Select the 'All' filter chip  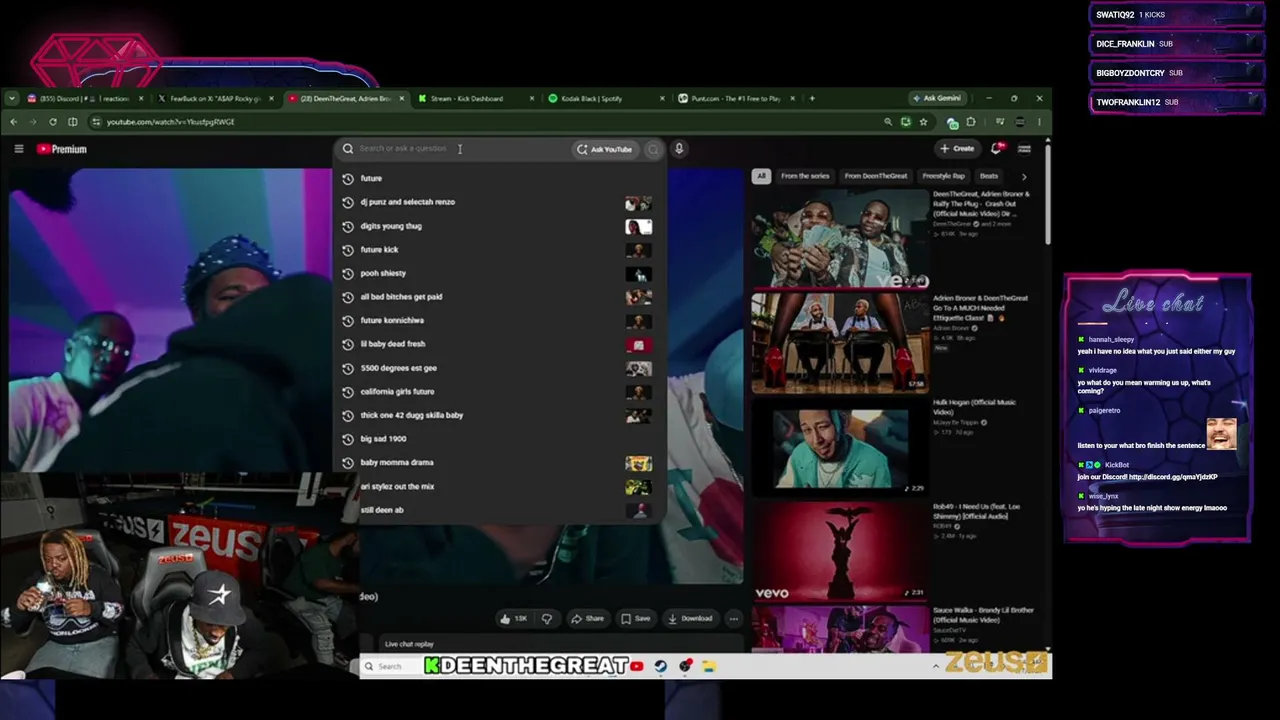tap(761, 176)
